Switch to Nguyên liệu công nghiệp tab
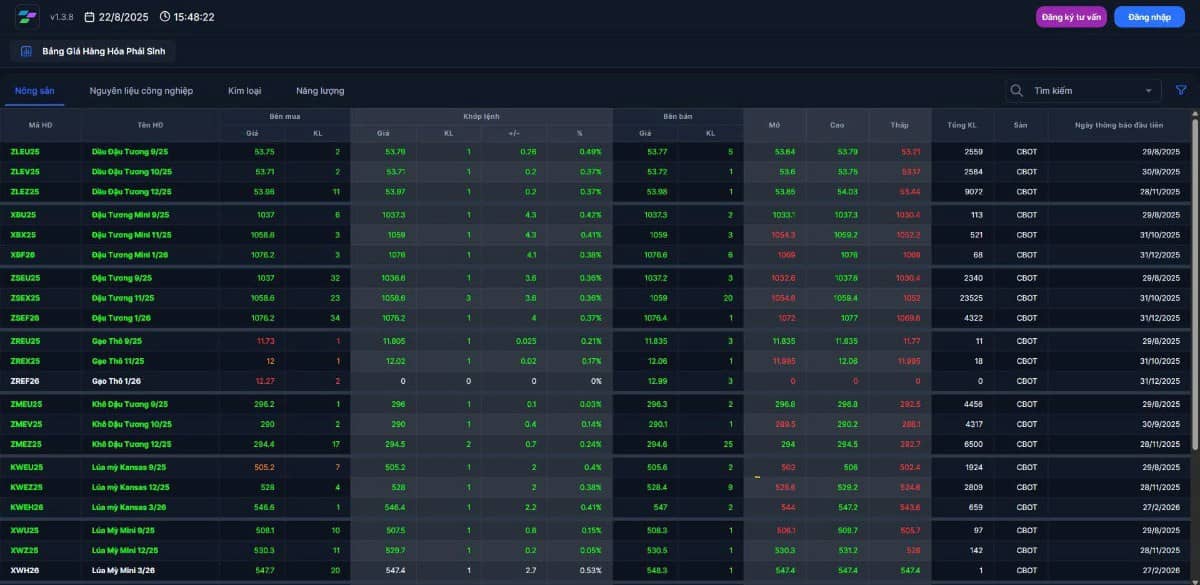Viewport: 1200px width, 585px height. click(x=141, y=91)
